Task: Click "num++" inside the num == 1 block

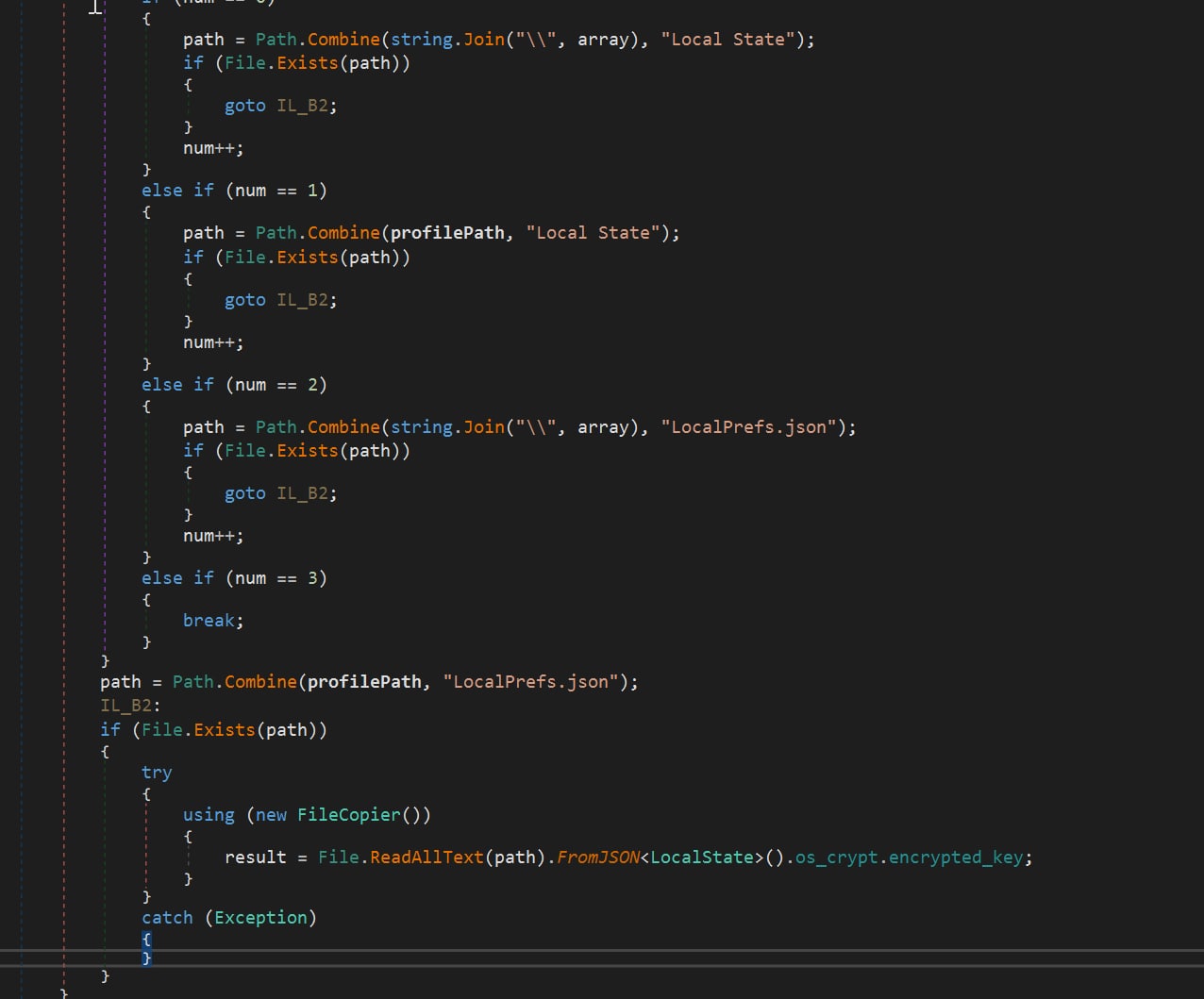Action: point(209,342)
